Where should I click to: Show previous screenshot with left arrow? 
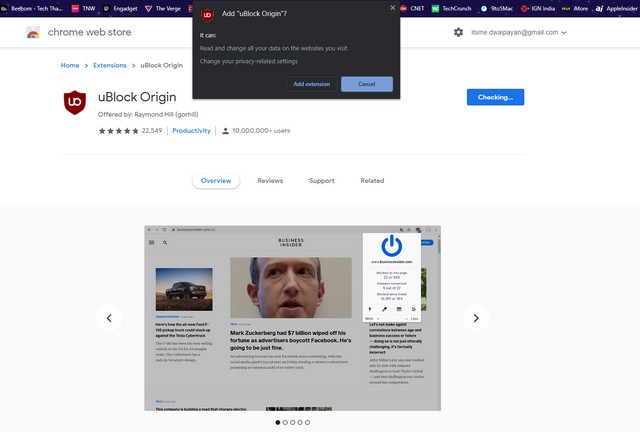tap(109, 318)
